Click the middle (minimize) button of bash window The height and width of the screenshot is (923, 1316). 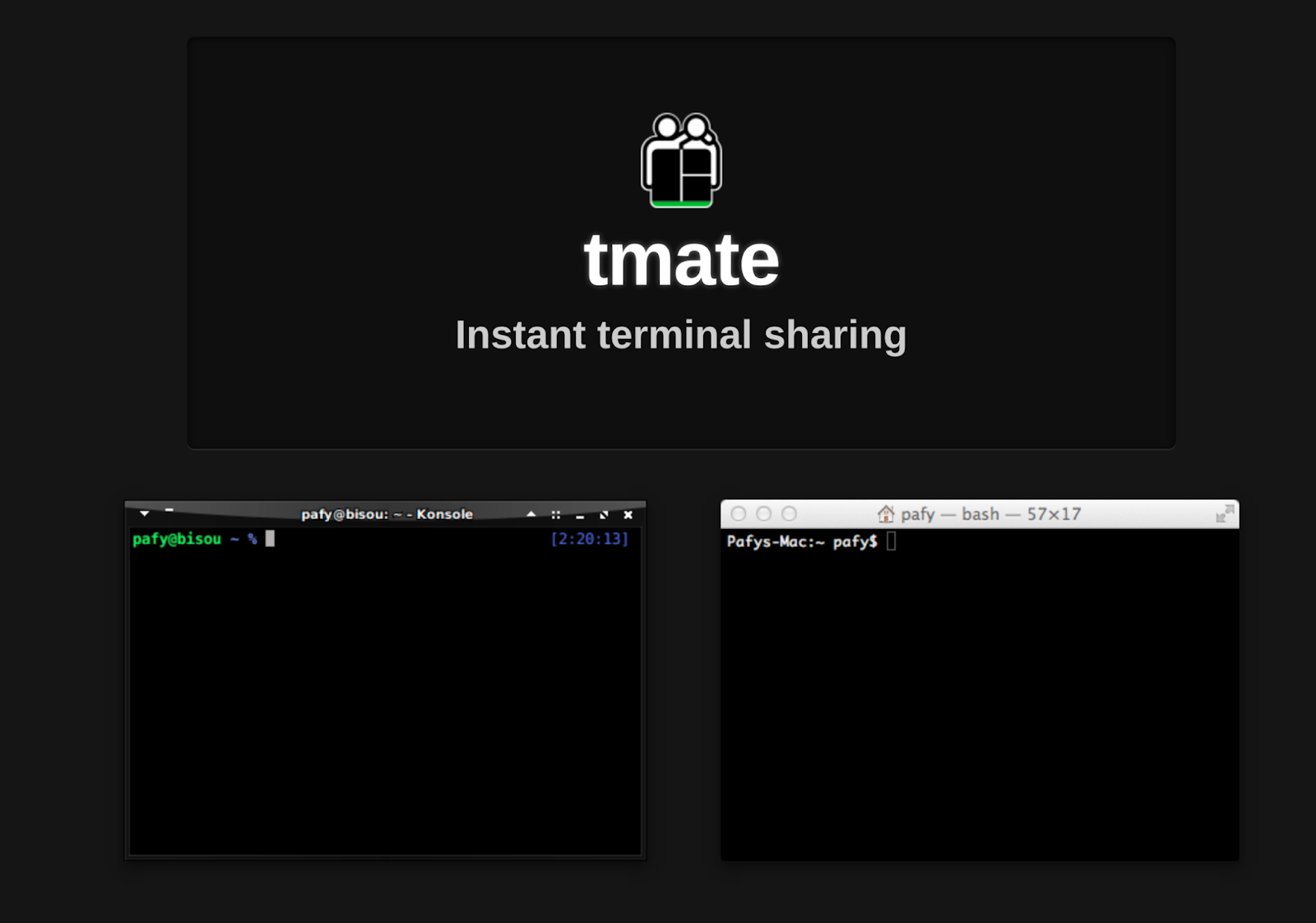point(764,514)
